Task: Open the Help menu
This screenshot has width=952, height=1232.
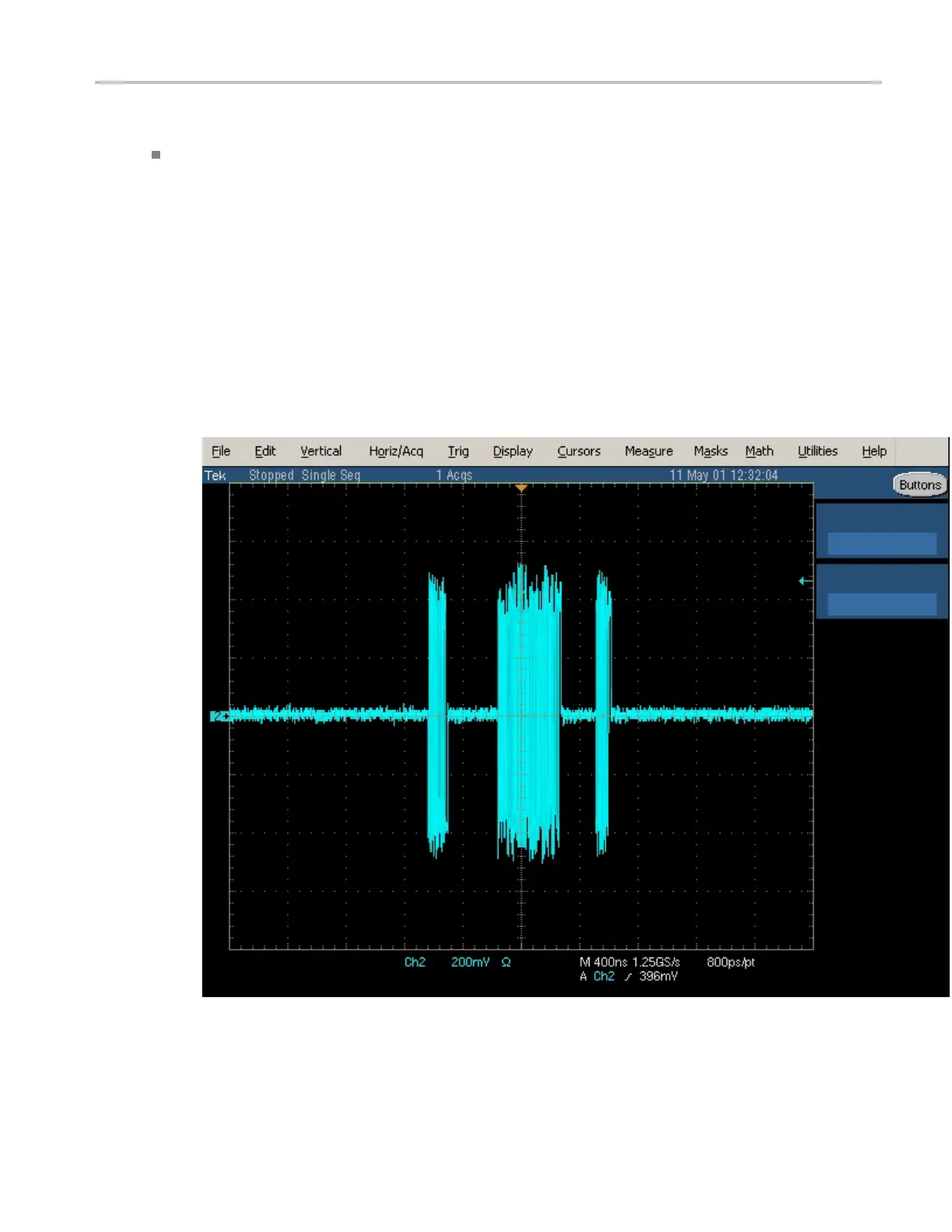Action: tap(874, 451)
